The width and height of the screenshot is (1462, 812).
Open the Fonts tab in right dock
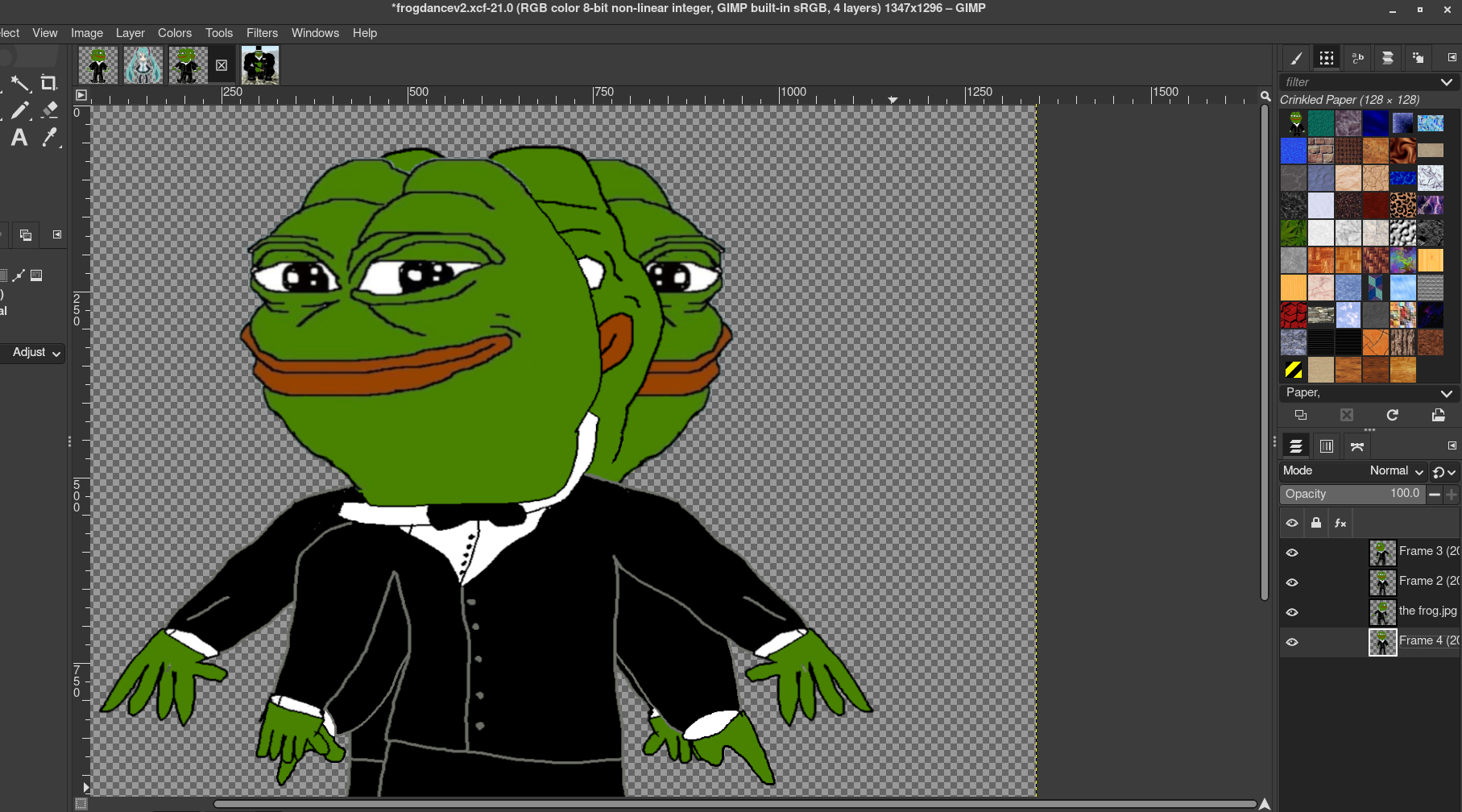1357,58
